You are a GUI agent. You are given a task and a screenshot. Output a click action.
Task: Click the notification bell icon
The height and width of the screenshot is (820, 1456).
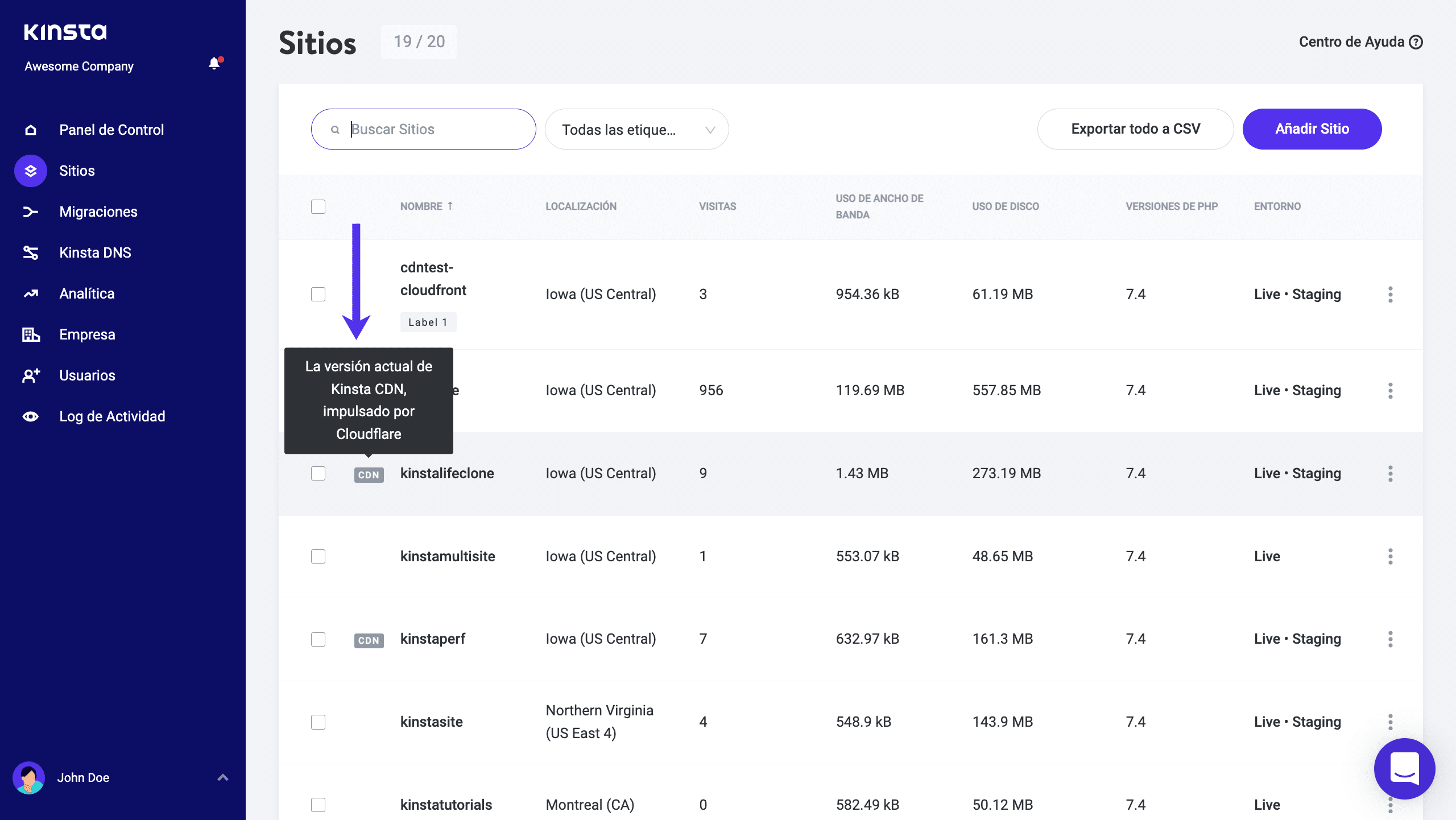click(x=214, y=64)
